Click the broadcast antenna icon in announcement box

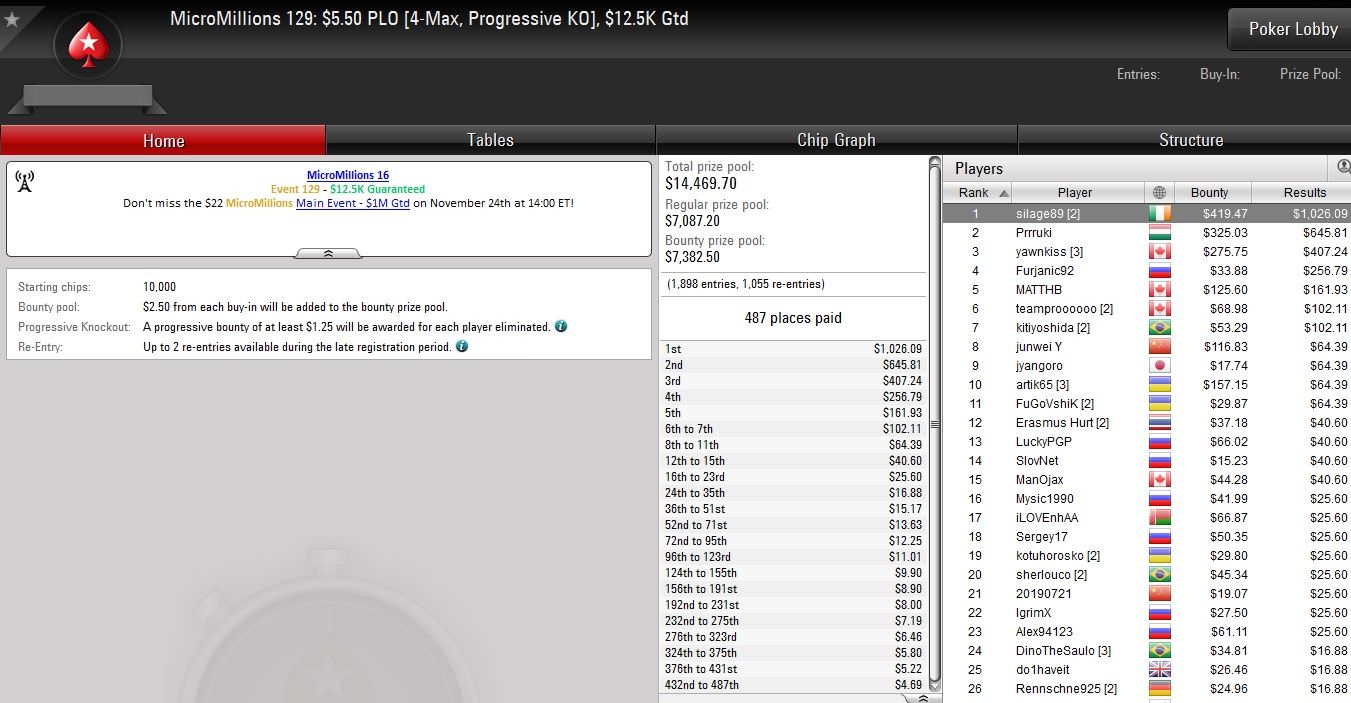coord(25,181)
